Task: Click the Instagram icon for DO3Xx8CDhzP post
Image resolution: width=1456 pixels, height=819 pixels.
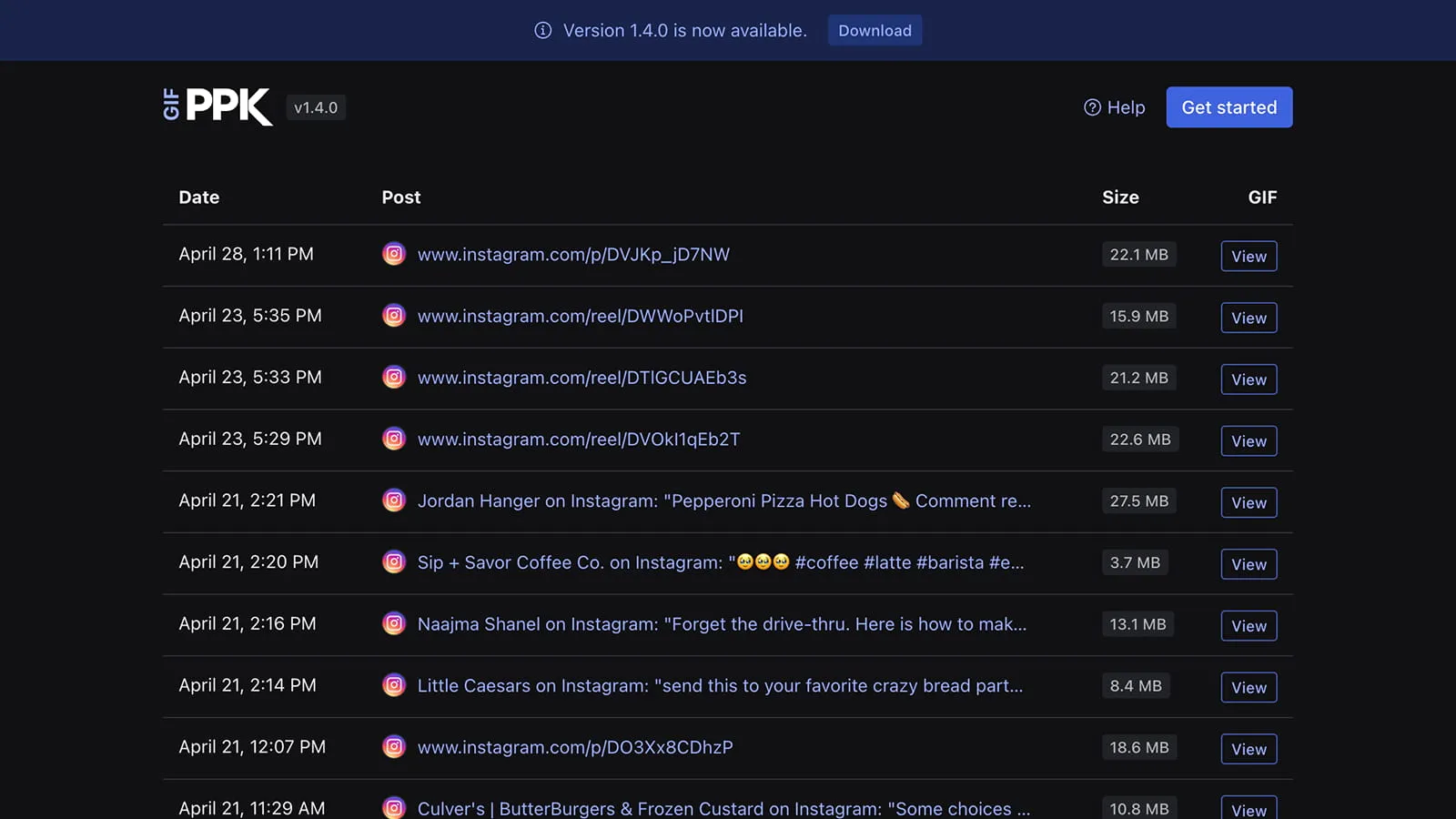Action: pyautogui.click(x=394, y=747)
